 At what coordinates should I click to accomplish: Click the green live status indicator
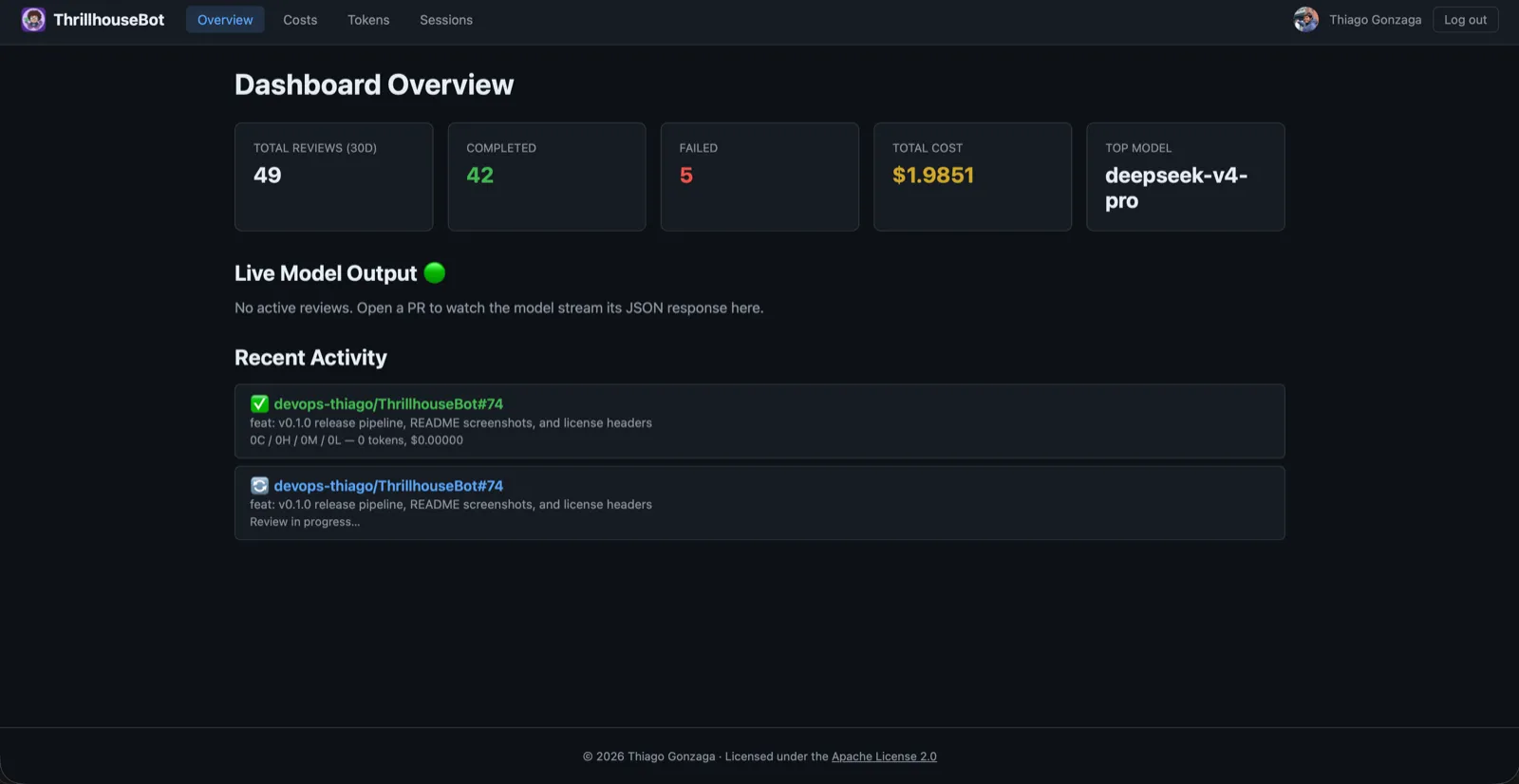pyautogui.click(x=435, y=273)
